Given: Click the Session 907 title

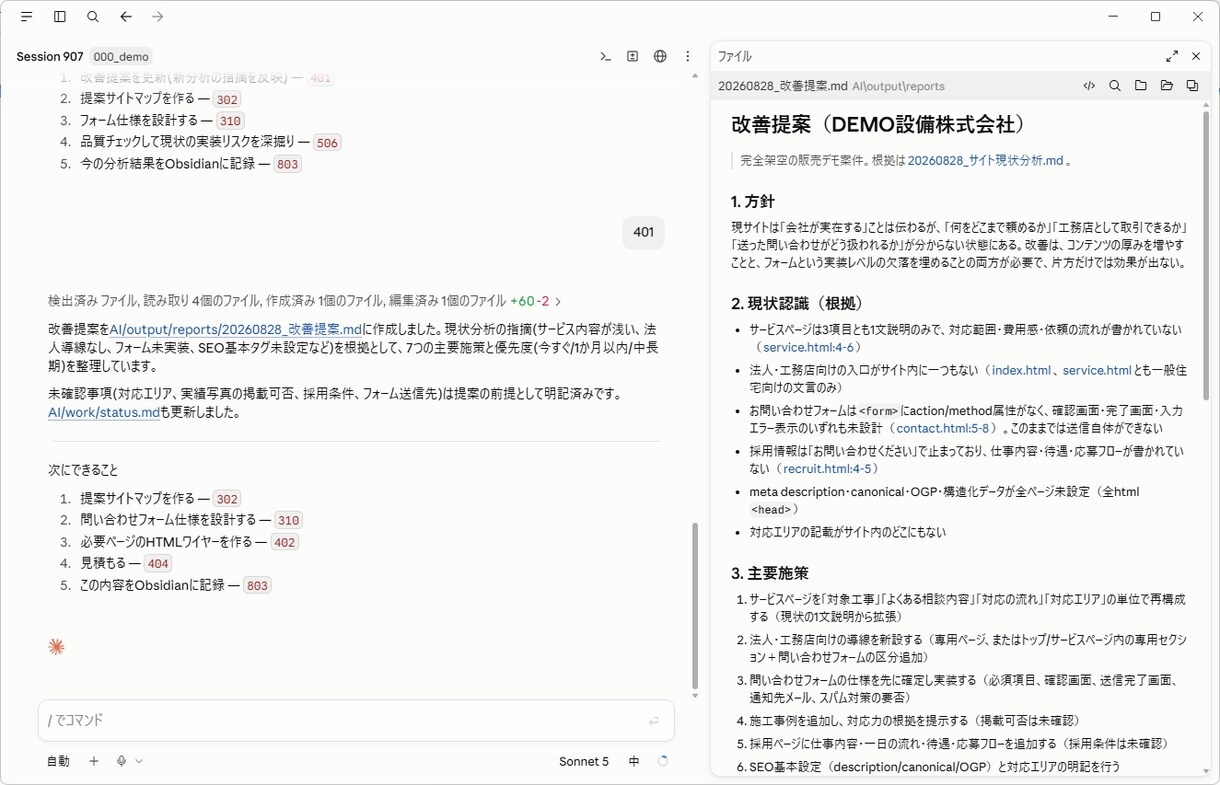Looking at the screenshot, I should pos(50,57).
